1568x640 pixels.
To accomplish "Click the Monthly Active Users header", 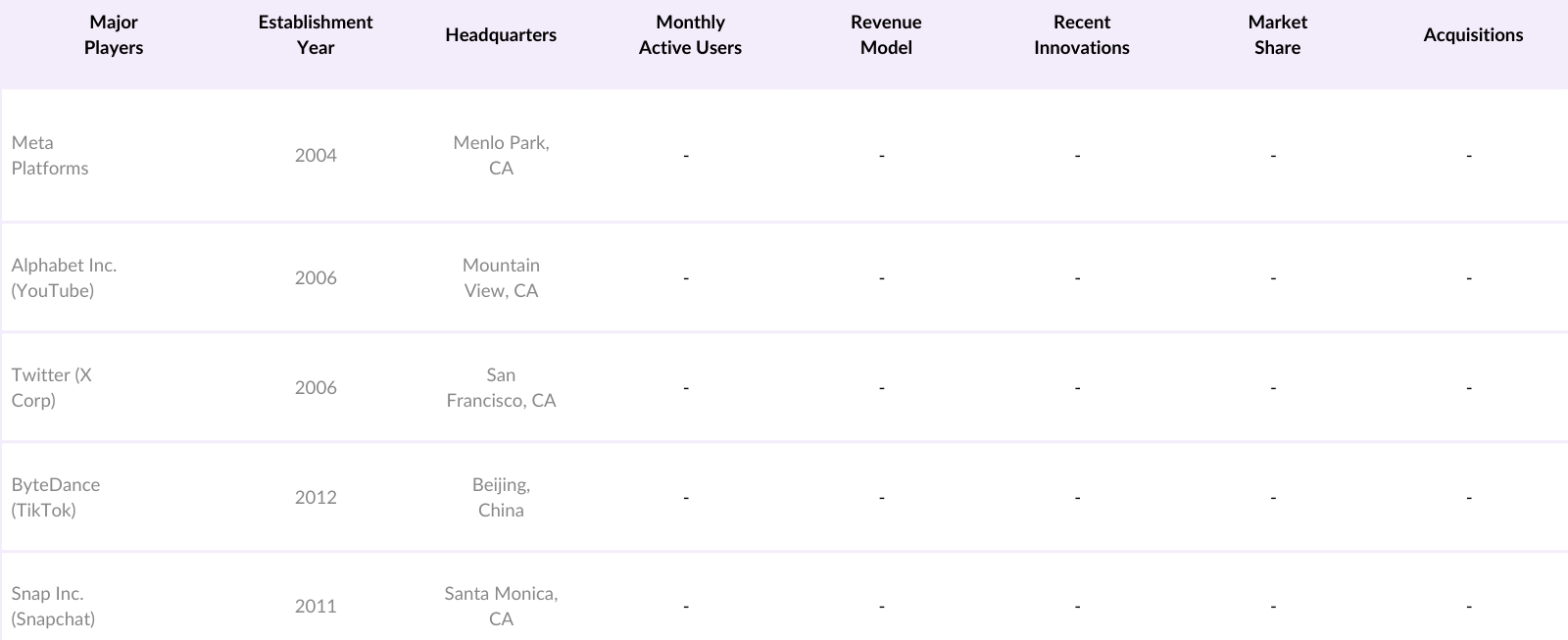I will pos(690,35).
